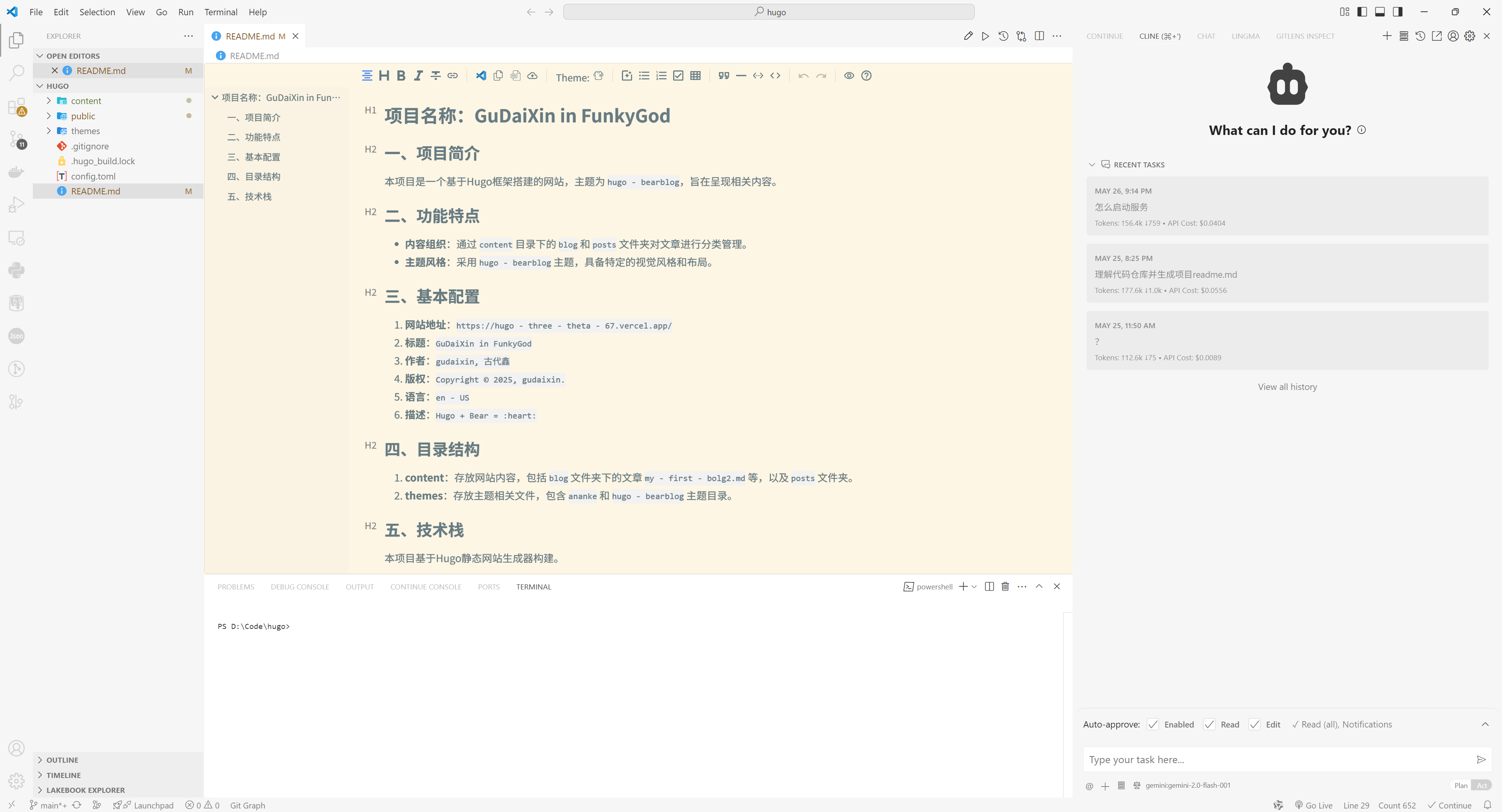This screenshot has height=812, width=1502.
Task: Click Go Live in status bar
Action: point(1314,806)
